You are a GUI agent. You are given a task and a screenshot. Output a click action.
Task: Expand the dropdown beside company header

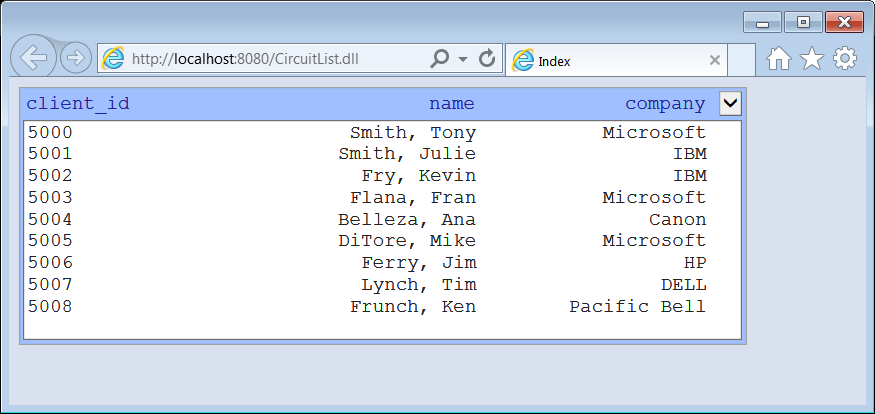(x=730, y=104)
